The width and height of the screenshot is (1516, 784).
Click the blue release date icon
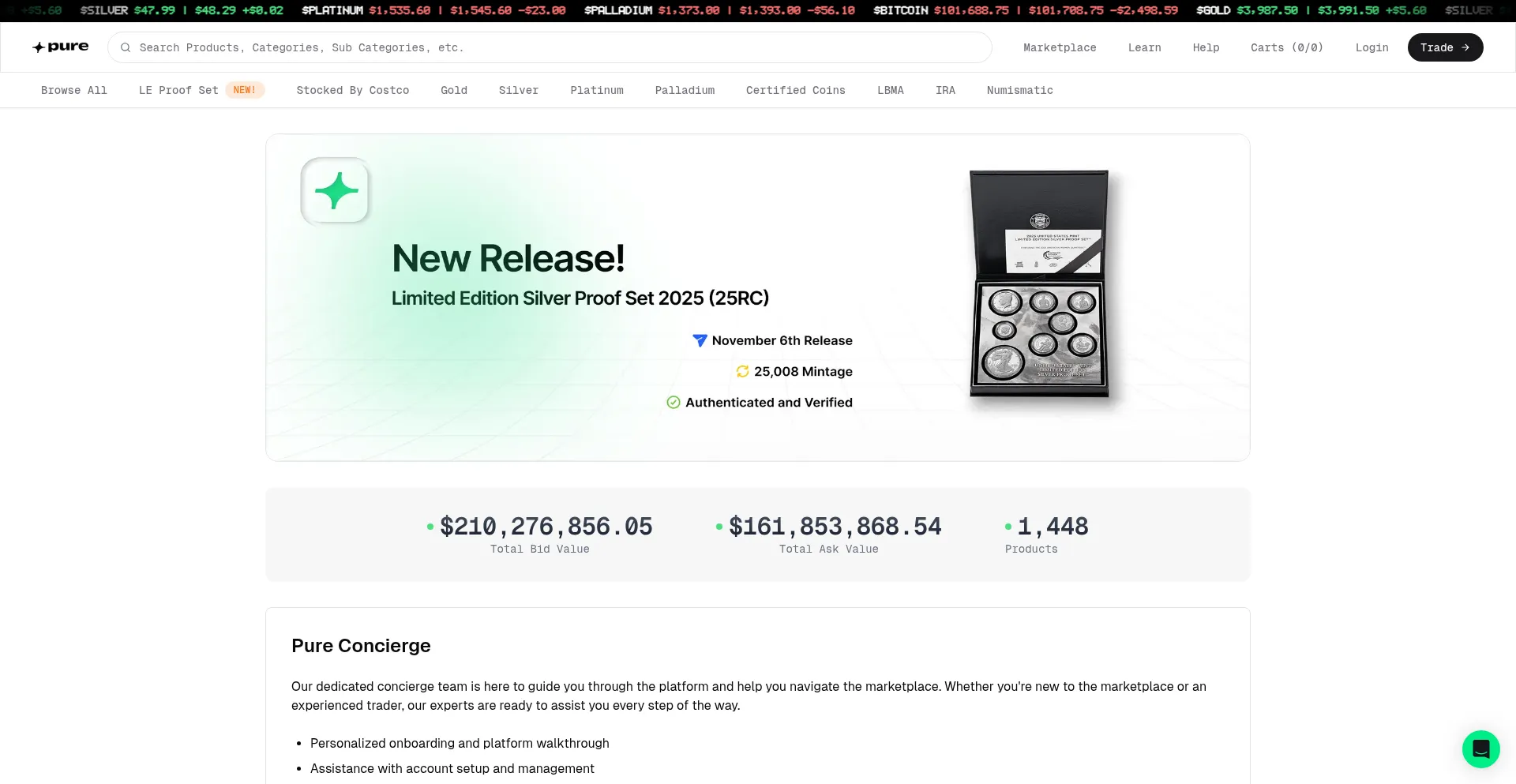pyautogui.click(x=700, y=340)
